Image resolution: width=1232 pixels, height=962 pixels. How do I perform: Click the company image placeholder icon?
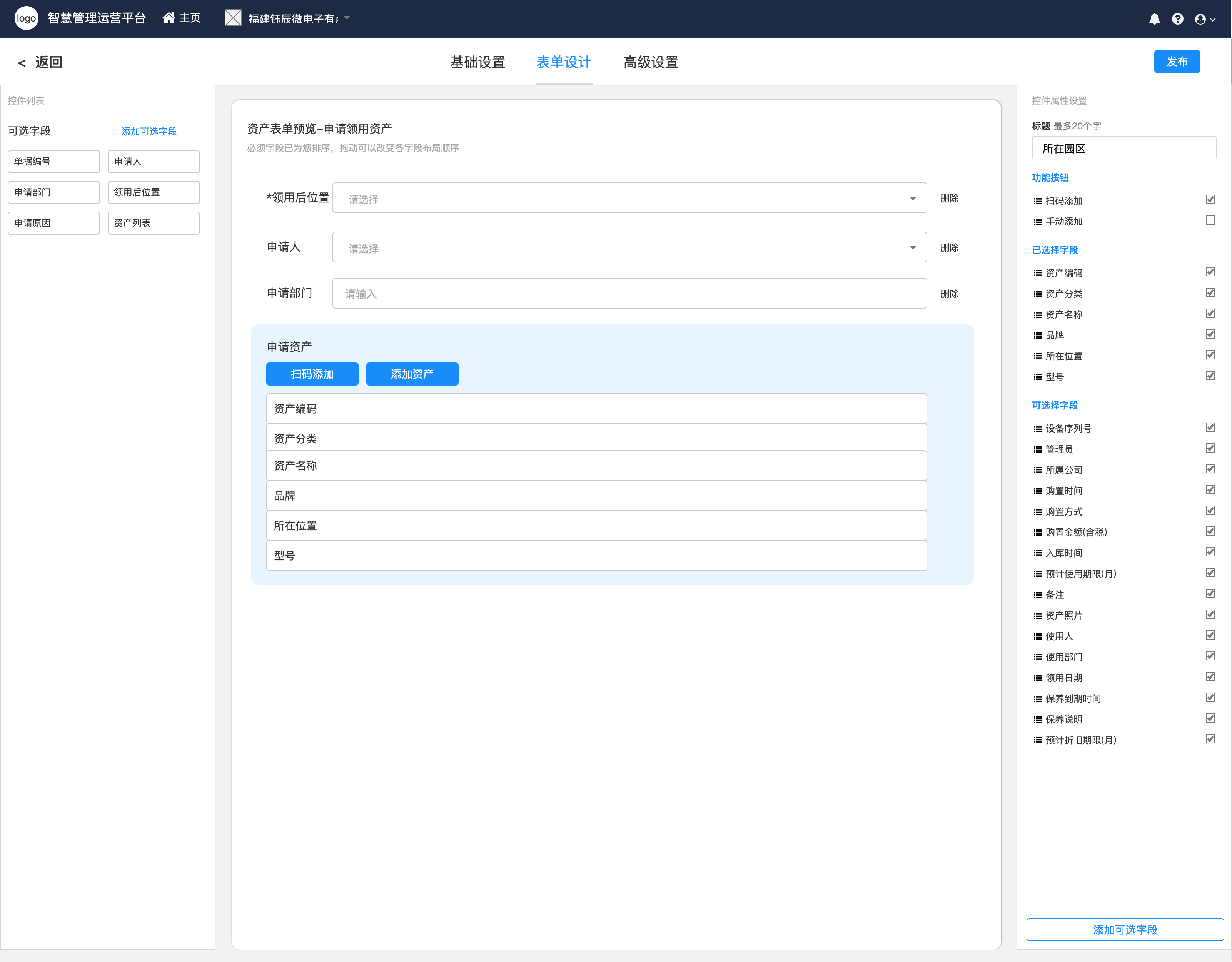coord(233,18)
